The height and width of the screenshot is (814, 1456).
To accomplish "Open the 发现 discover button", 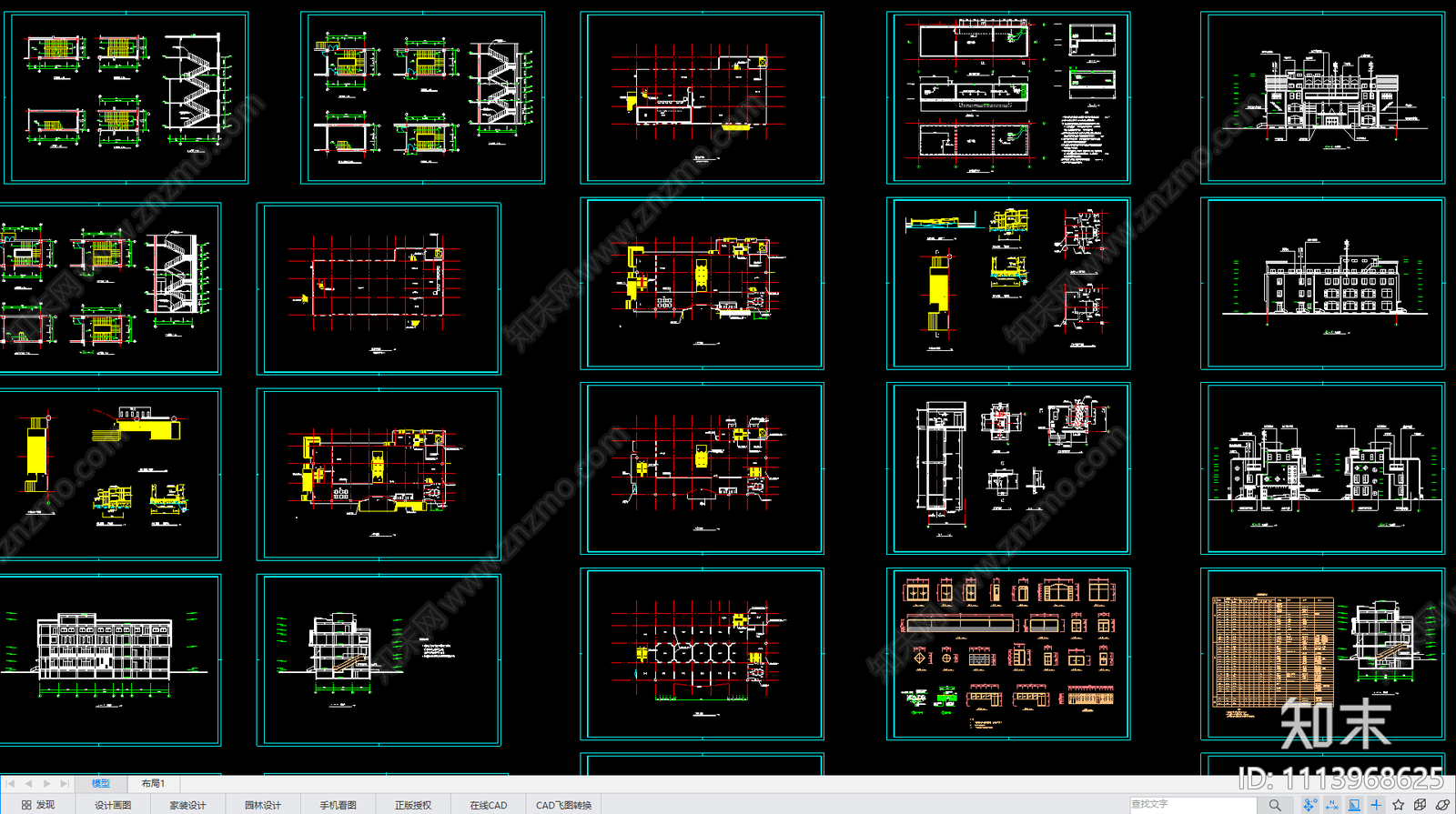I will click(38, 805).
